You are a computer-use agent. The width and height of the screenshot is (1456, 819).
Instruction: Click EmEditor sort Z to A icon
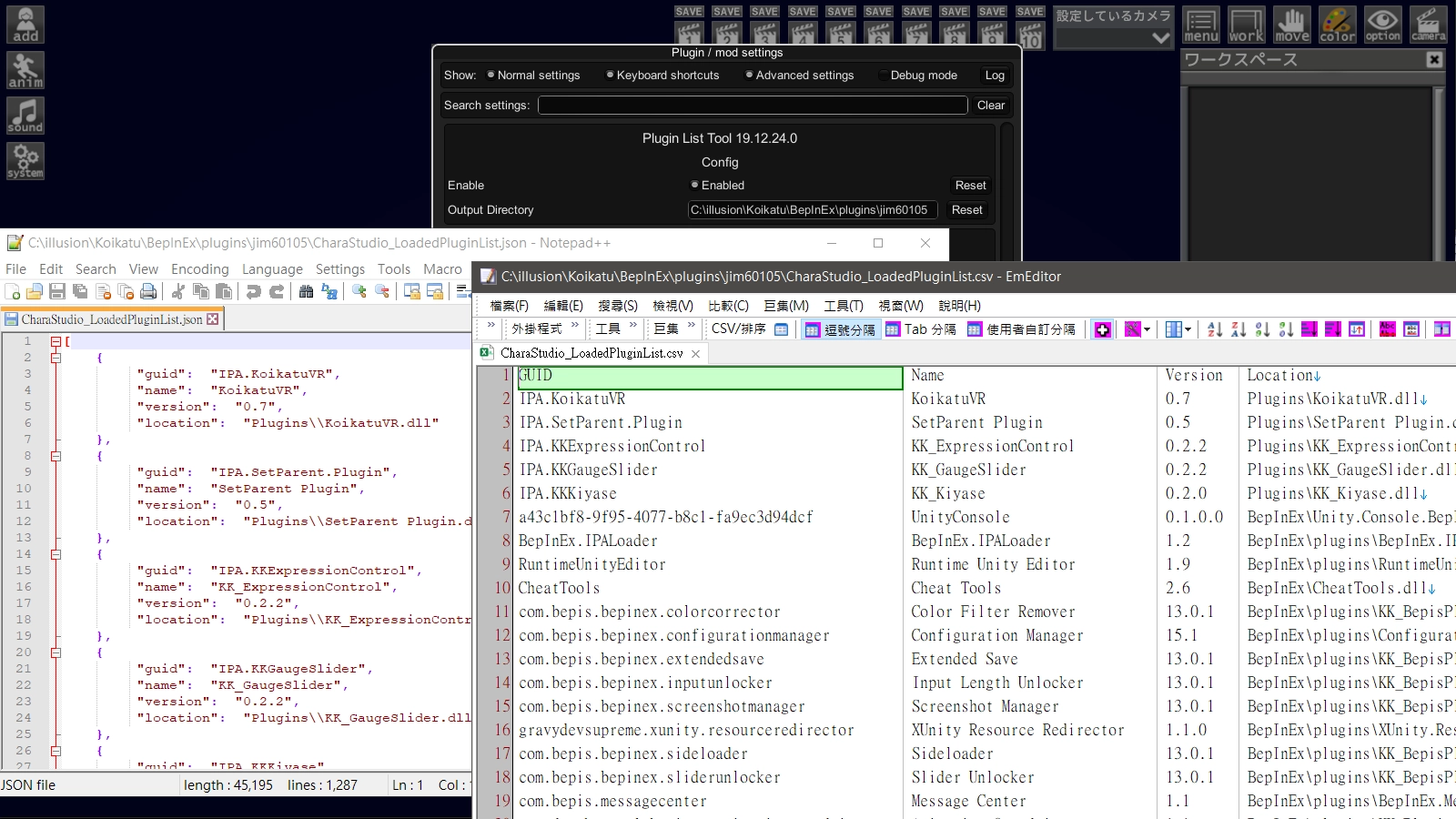click(x=1239, y=329)
